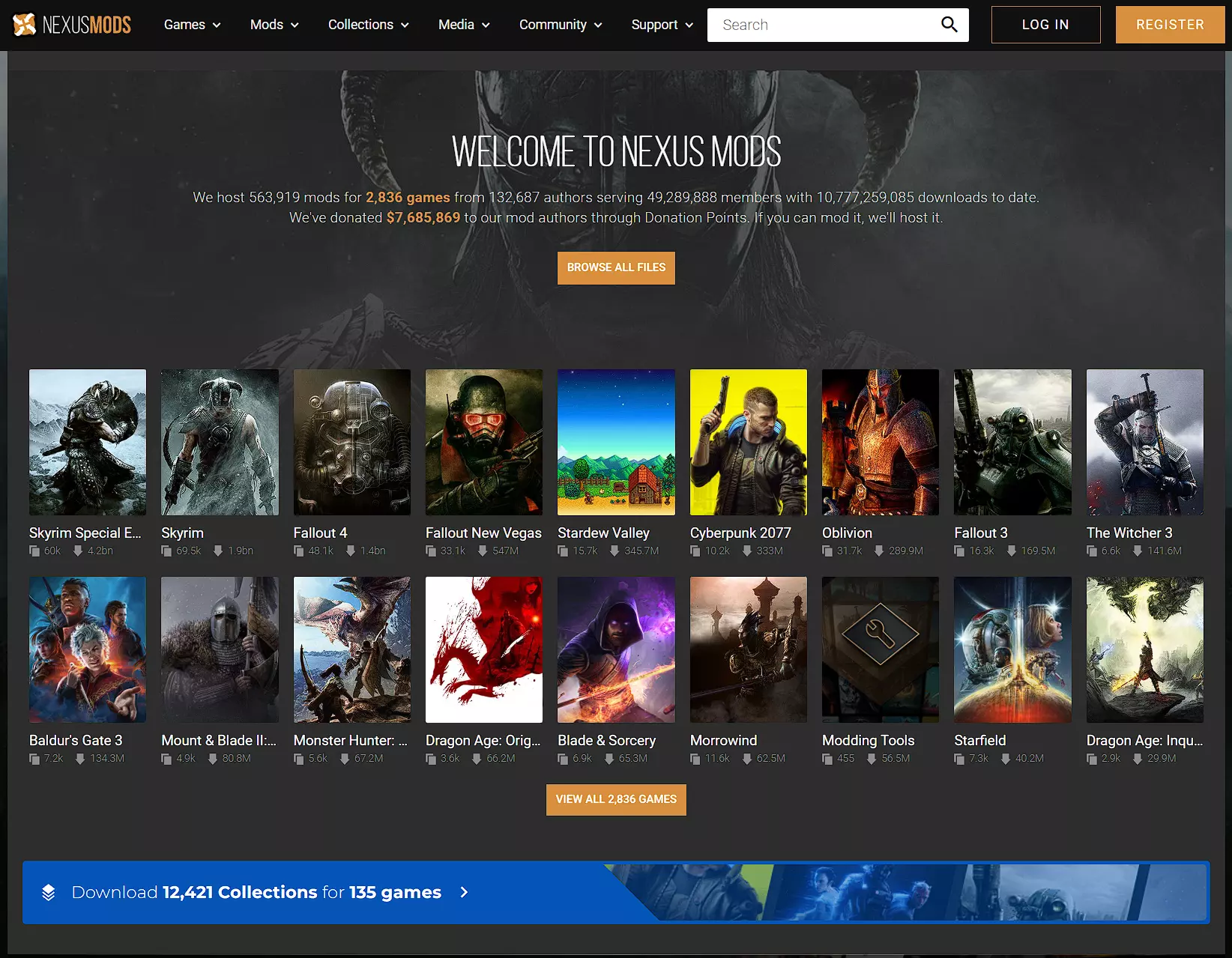Image resolution: width=1232 pixels, height=958 pixels.
Task: Click the arrow chevron in Collections banner
Action: point(464,892)
